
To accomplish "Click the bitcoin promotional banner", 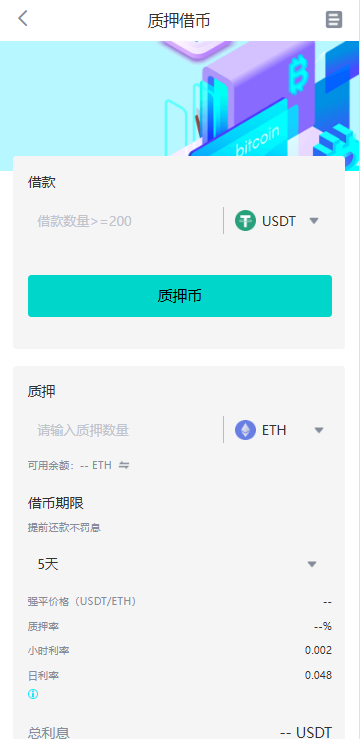I will pyautogui.click(x=180, y=99).
